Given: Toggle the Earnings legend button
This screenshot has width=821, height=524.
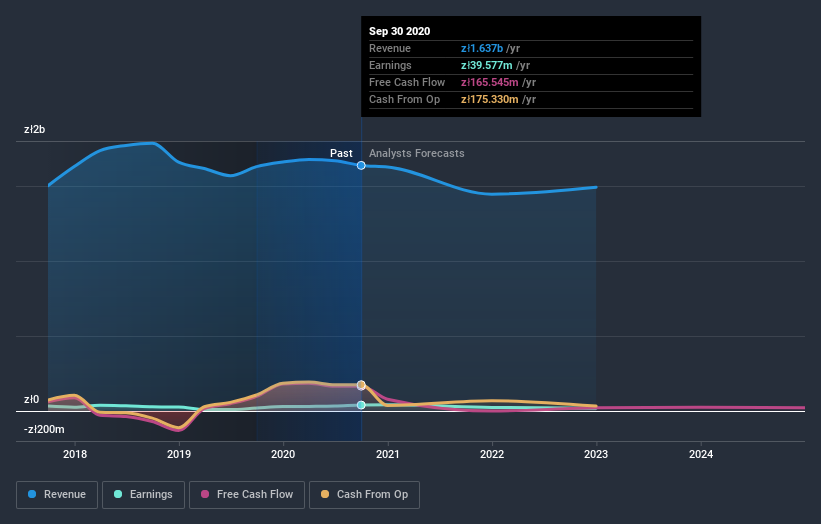Looking at the screenshot, I should point(143,495).
